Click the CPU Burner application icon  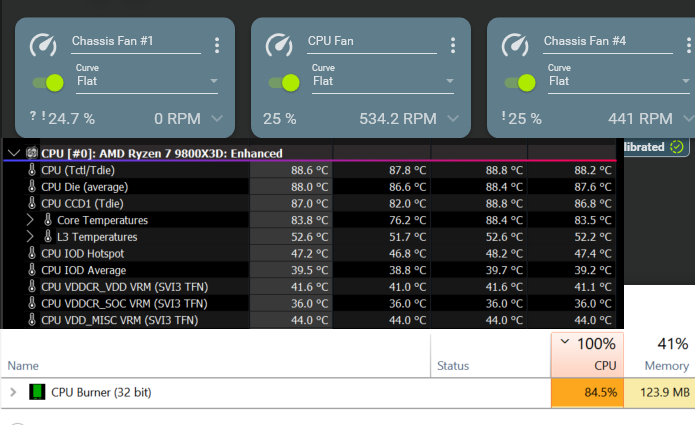pyautogui.click(x=37, y=392)
